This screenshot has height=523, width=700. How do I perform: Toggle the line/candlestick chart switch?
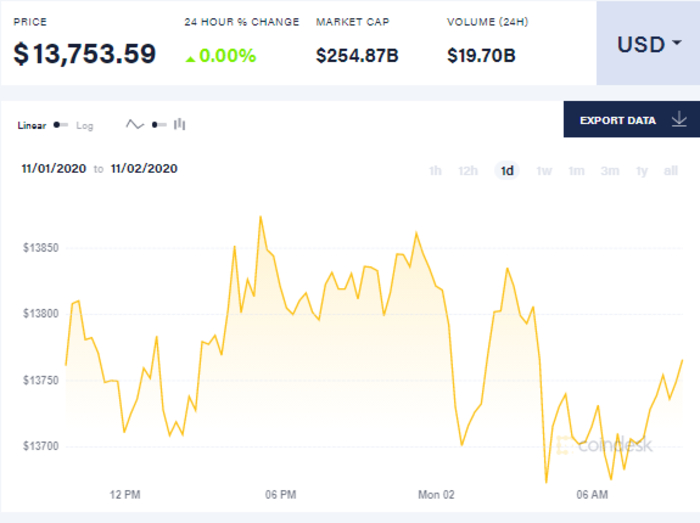[158, 125]
